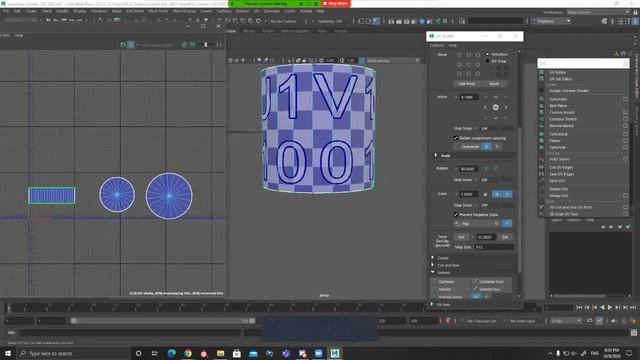
Task: Open Google Chrome from the taskbar
Action: pyautogui.click(x=188, y=353)
